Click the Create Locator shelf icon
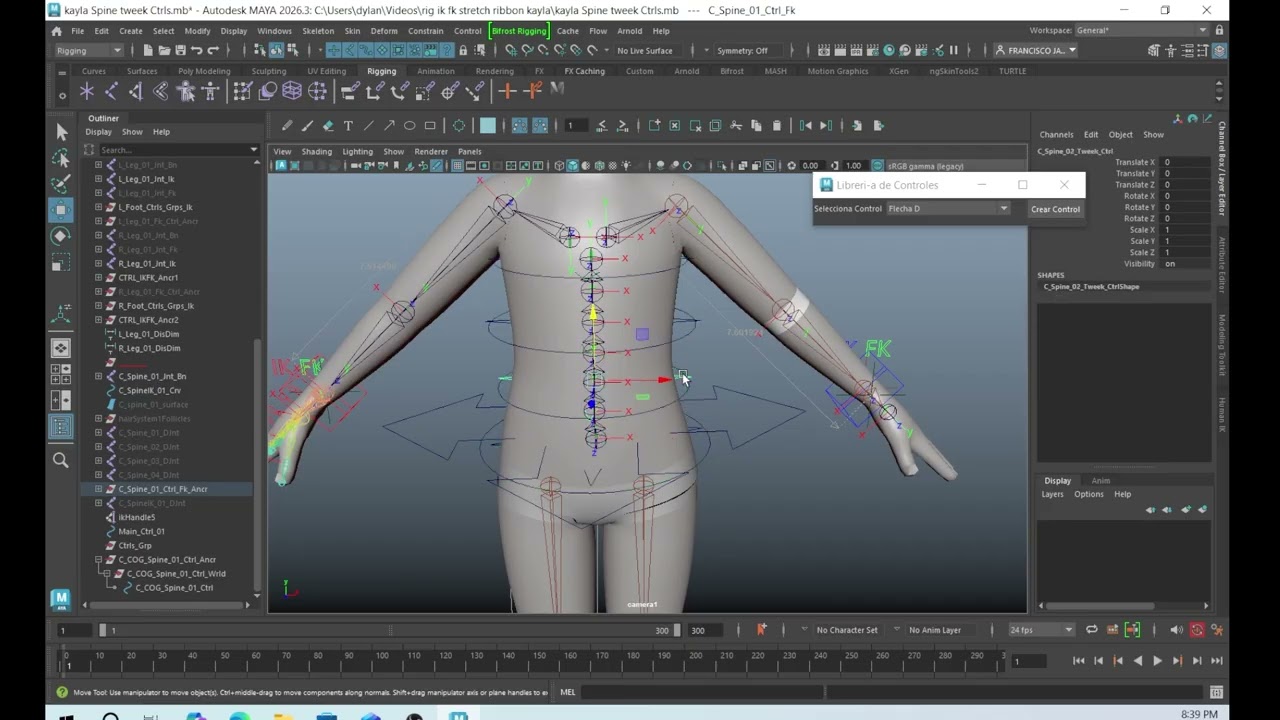This screenshot has height=720, width=1280. click(87, 92)
